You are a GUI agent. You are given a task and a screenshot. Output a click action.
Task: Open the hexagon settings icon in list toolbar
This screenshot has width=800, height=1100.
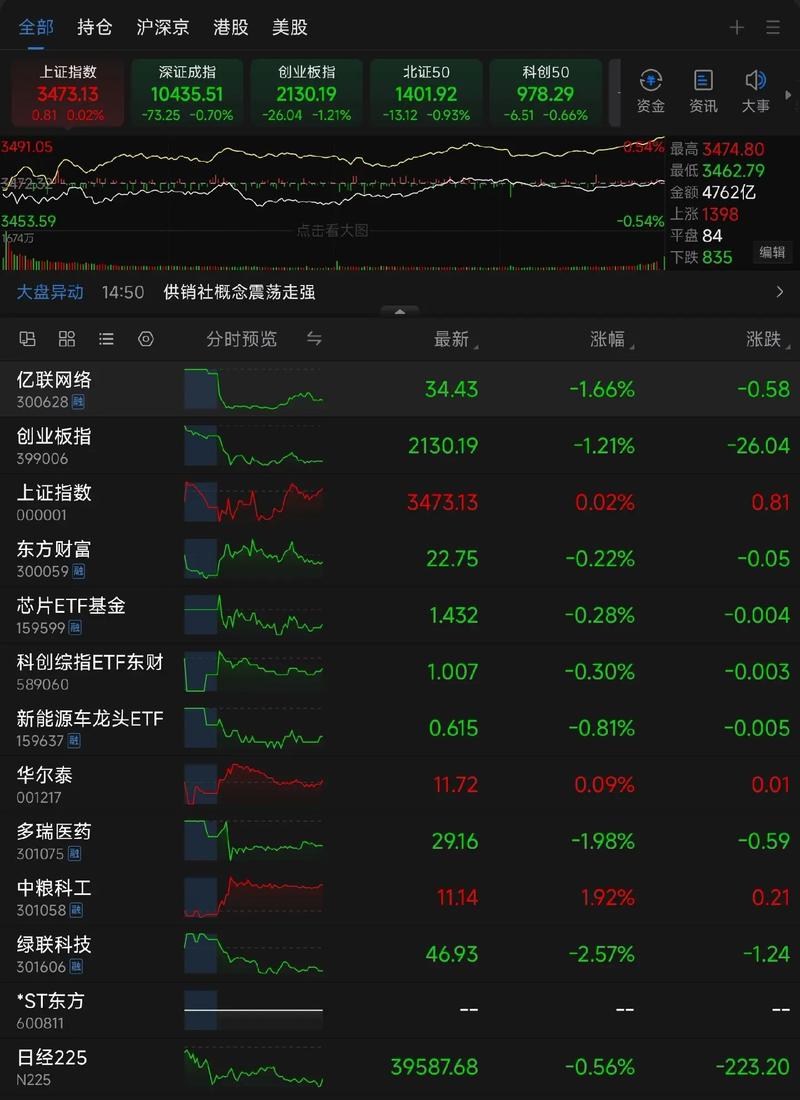tap(146, 339)
